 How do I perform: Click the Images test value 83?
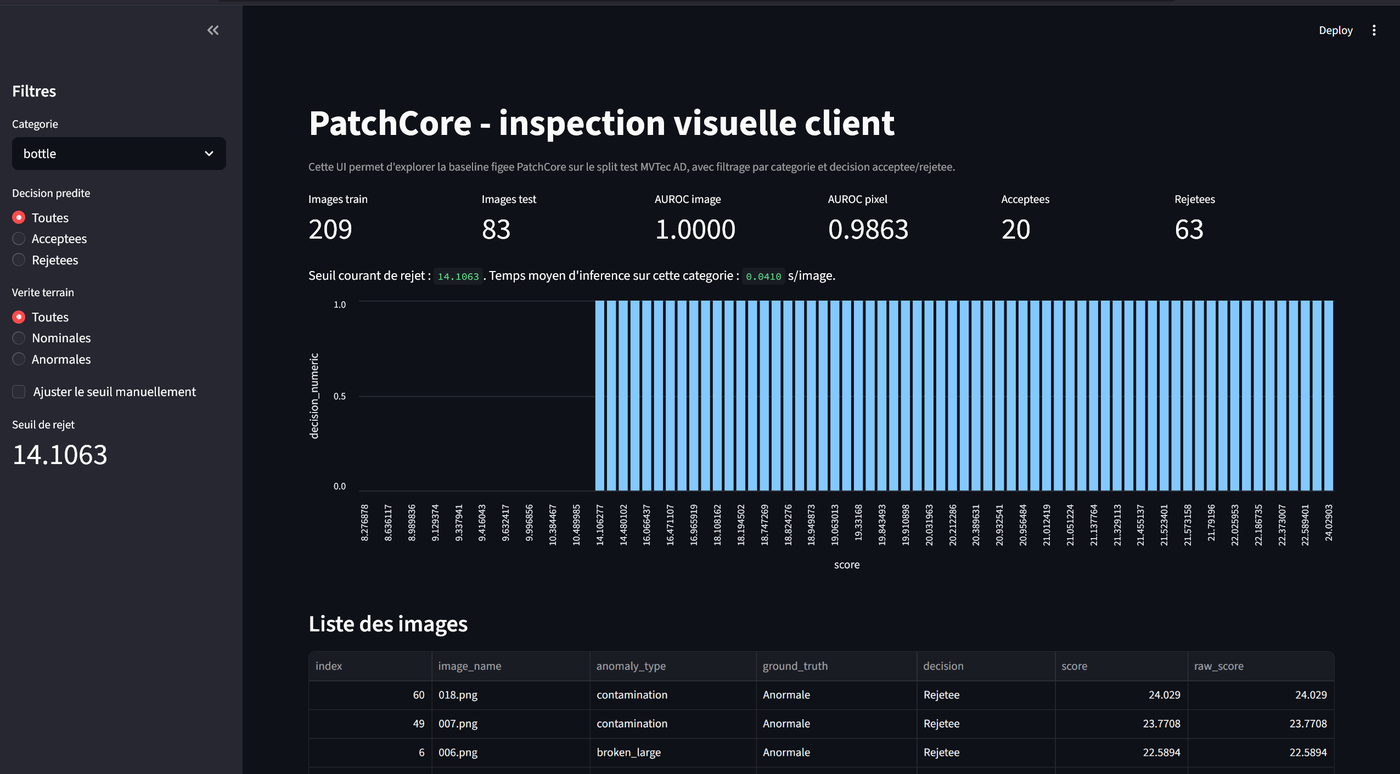pyautogui.click(x=496, y=230)
